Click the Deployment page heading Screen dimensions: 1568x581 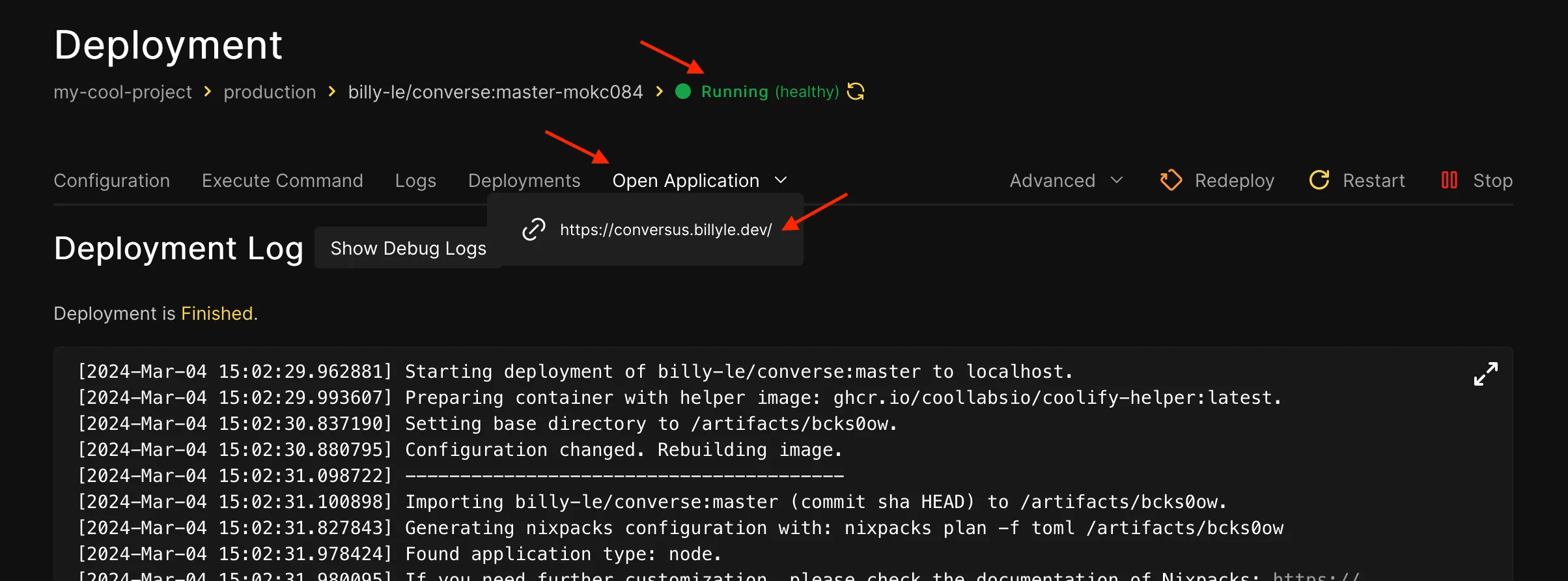pyautogui.click(x=168, y=45)
